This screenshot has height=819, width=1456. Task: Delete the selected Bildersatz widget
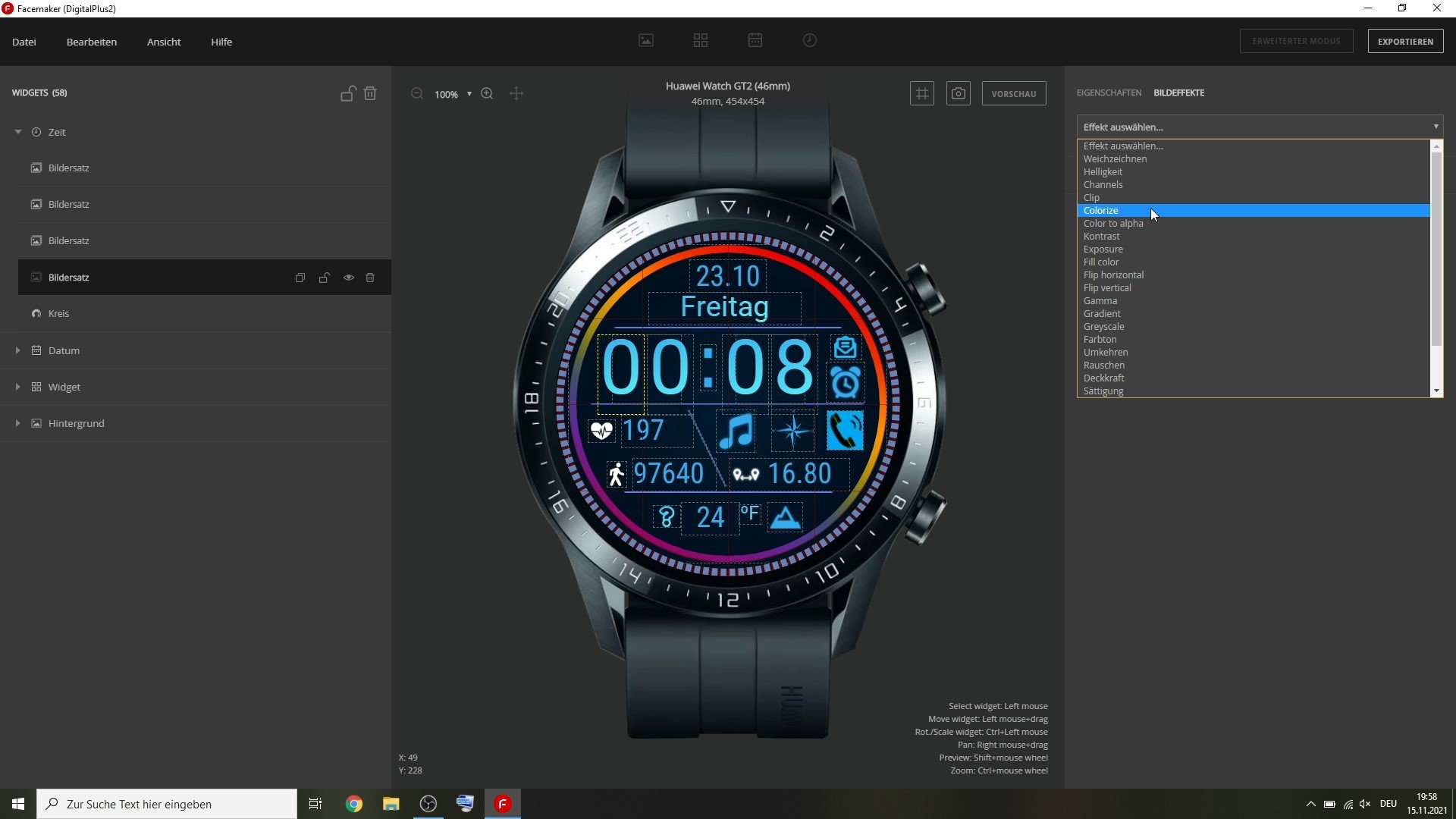370,278
